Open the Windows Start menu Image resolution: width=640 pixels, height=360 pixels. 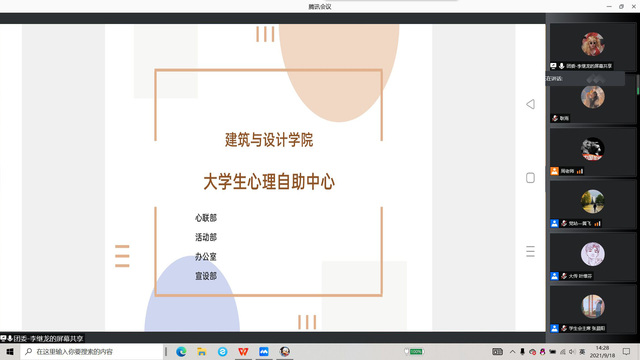click(10, 351)
